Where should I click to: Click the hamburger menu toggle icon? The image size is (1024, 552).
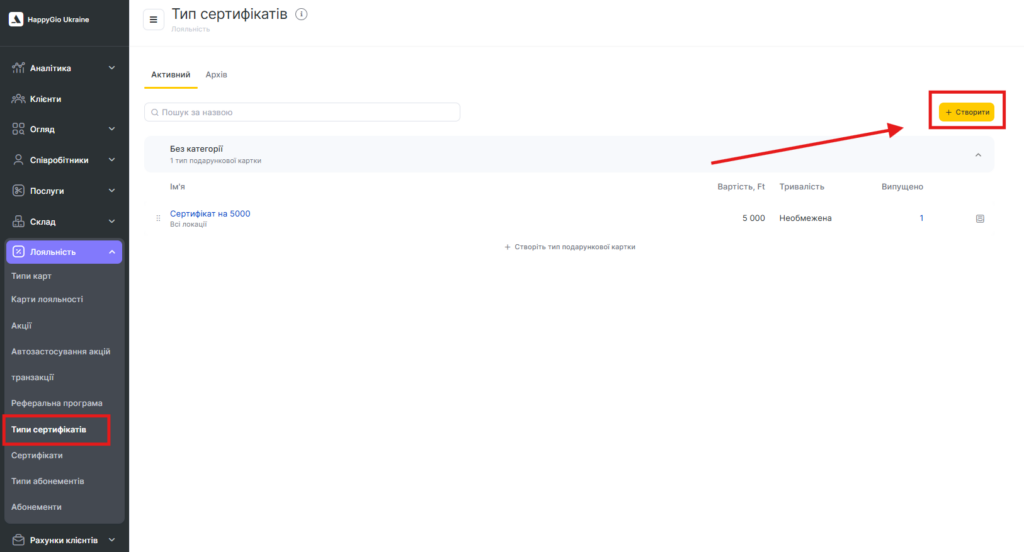[x=153, y=19]
